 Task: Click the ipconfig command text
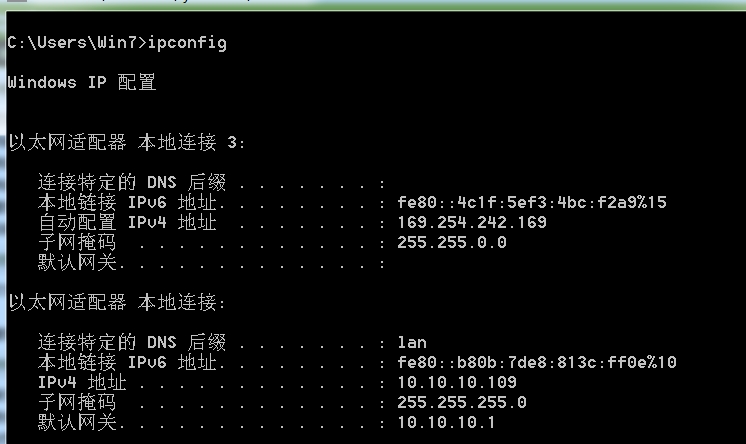coord(187,42)
